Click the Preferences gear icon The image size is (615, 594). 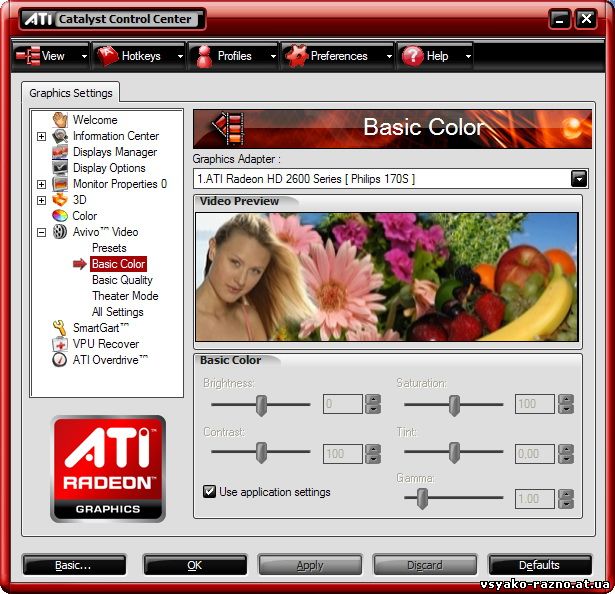[296, 56]
